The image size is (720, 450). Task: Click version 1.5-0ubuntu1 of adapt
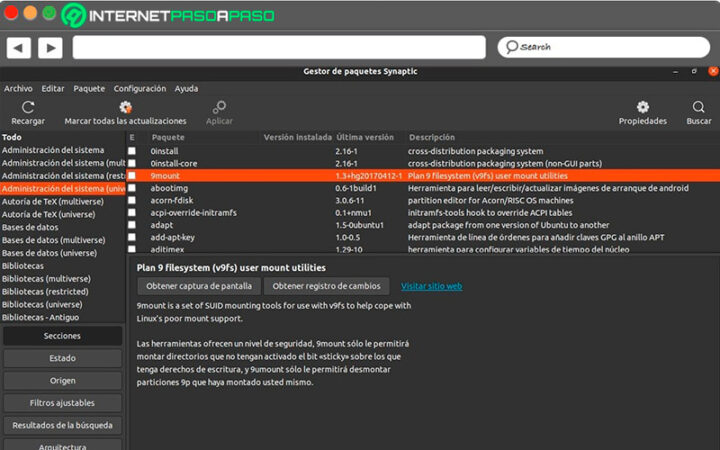359,225
